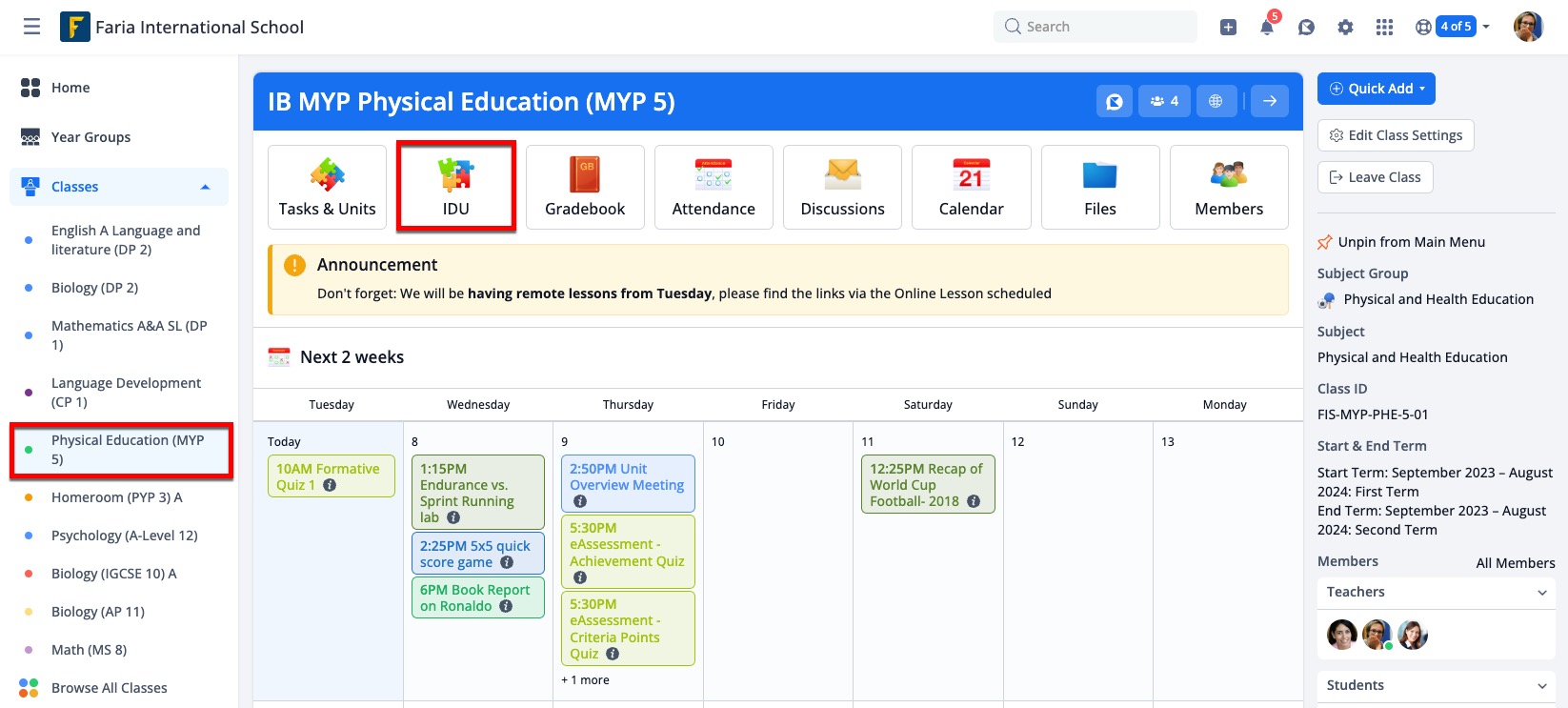Go to Home in sidebar
Screen dimensions: 1568x708
[70, 88]
